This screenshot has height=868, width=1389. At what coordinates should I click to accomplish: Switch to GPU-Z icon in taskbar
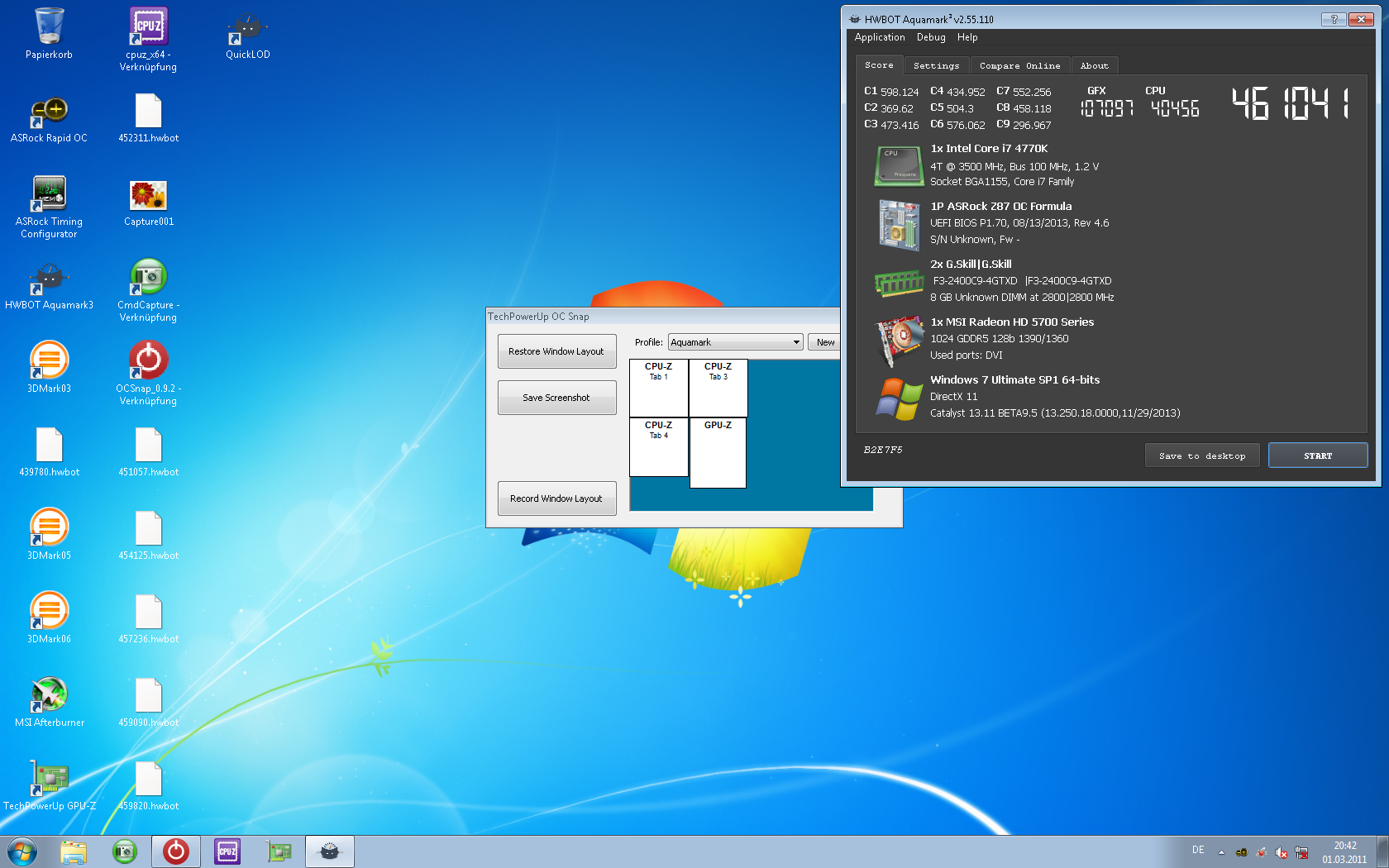[x=279, y=851]
